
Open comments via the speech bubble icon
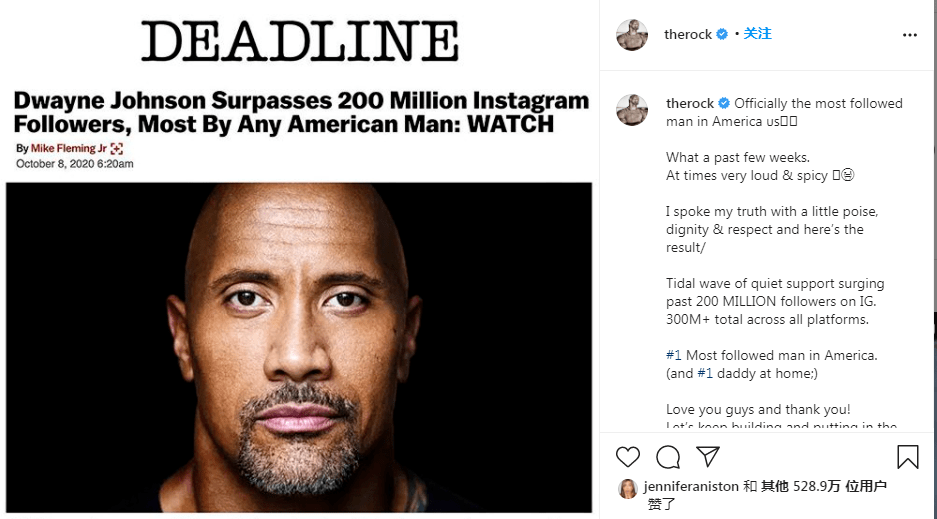click(x=668, y=457)
